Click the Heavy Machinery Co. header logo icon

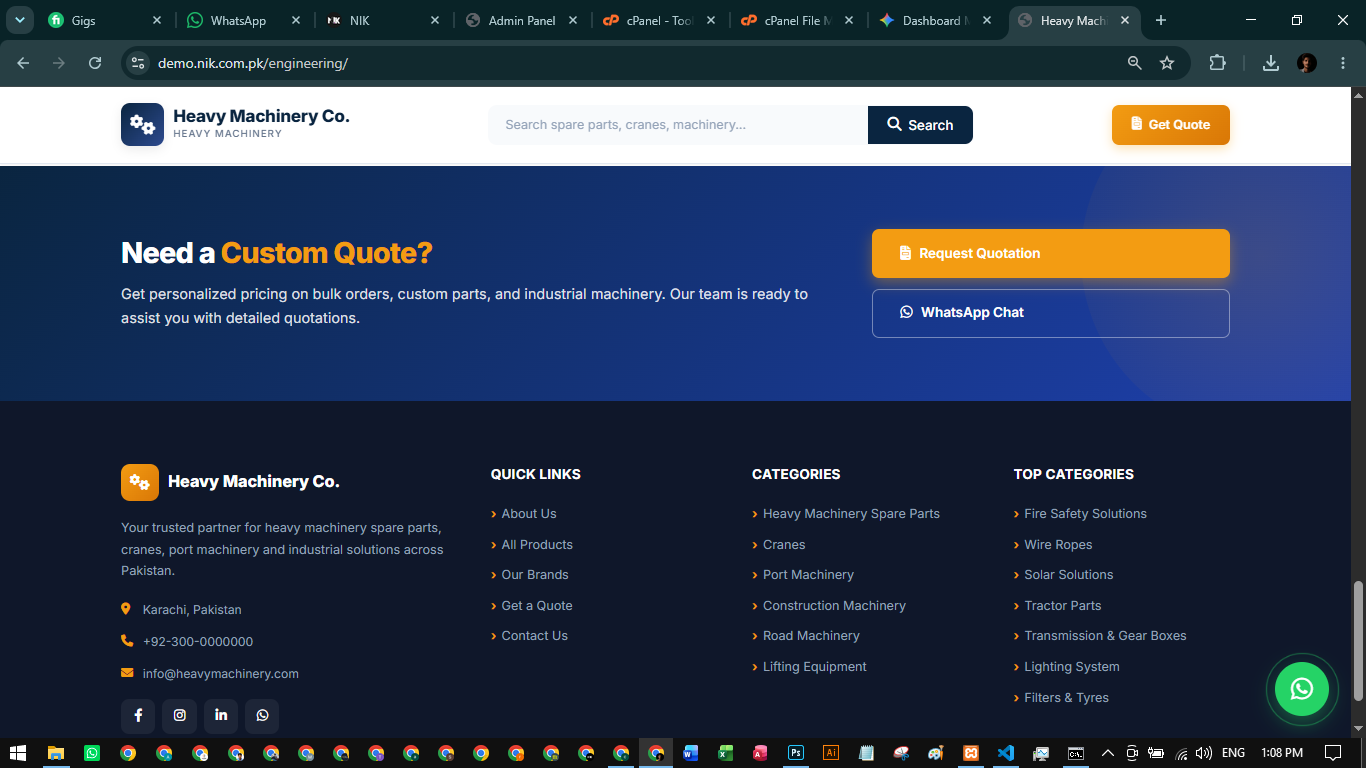tap(142, 125)
